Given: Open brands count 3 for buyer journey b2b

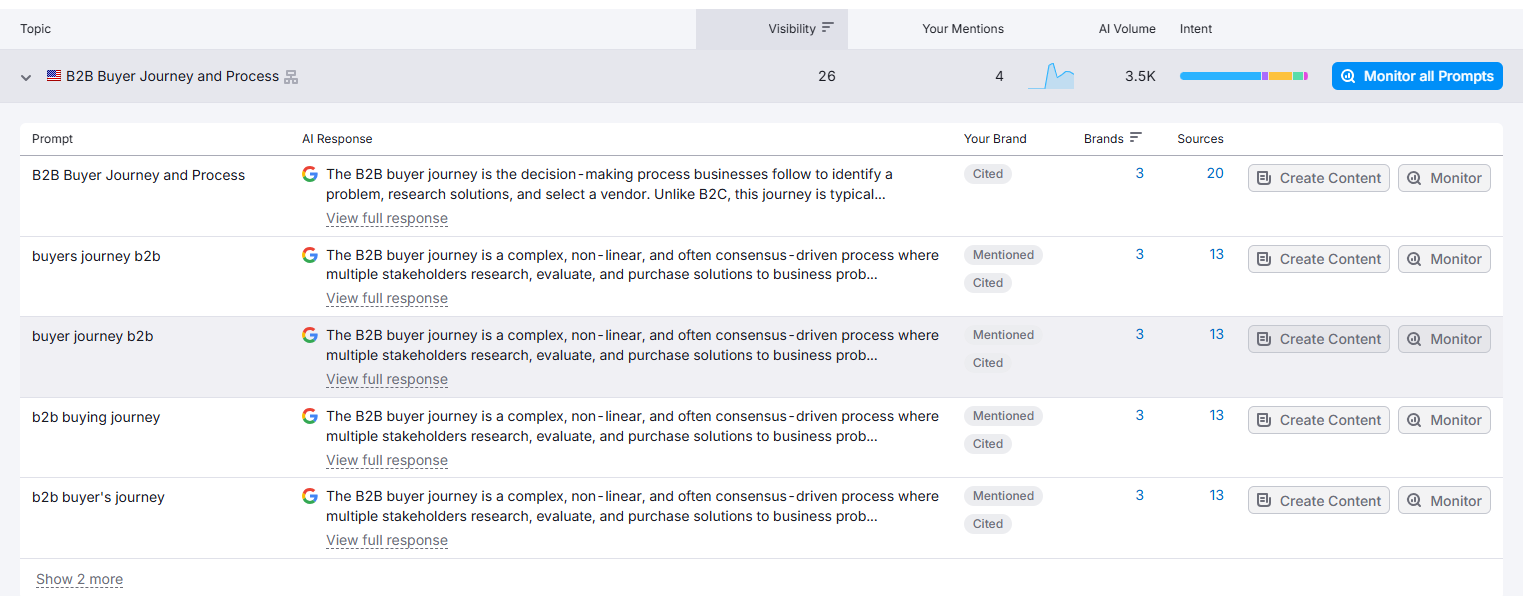Looking at the screenshot, I should point(1139,334).
